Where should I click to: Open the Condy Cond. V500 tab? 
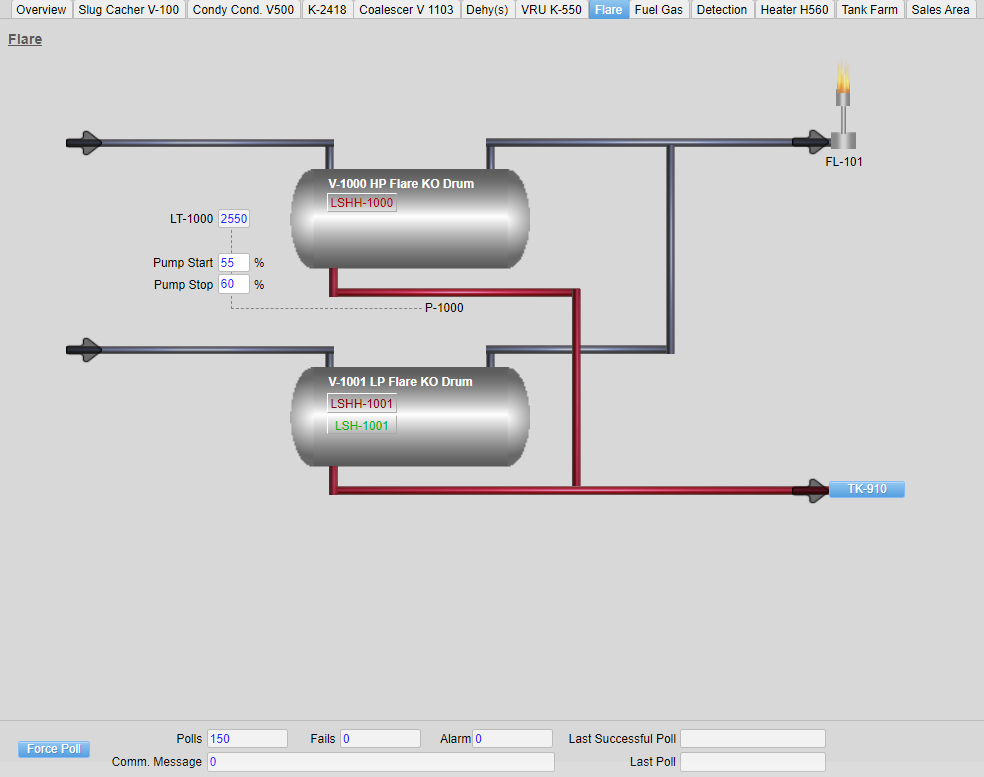point(243,9)
